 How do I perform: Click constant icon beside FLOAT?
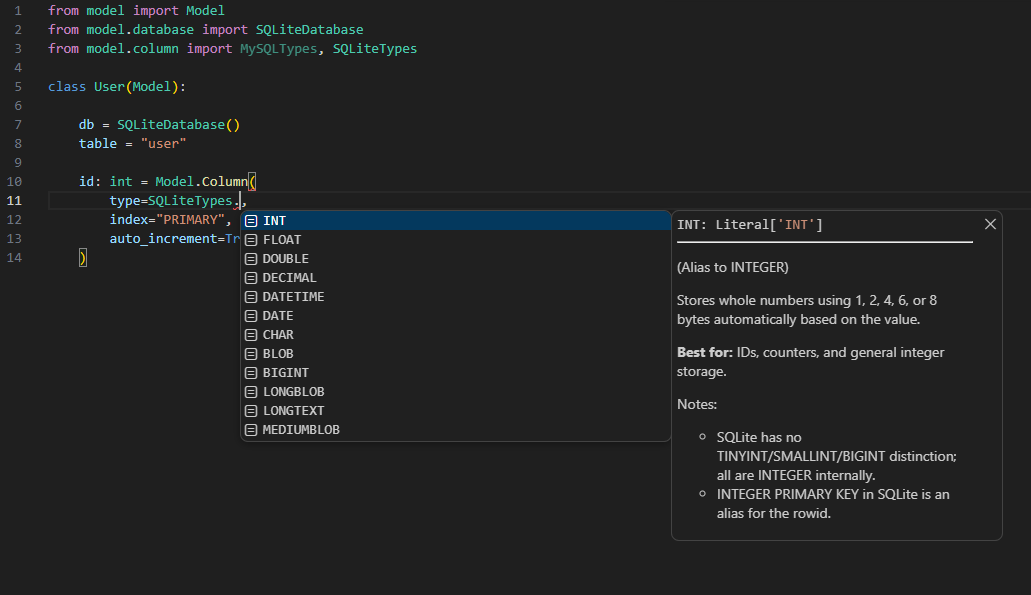[x=251, y=240]
